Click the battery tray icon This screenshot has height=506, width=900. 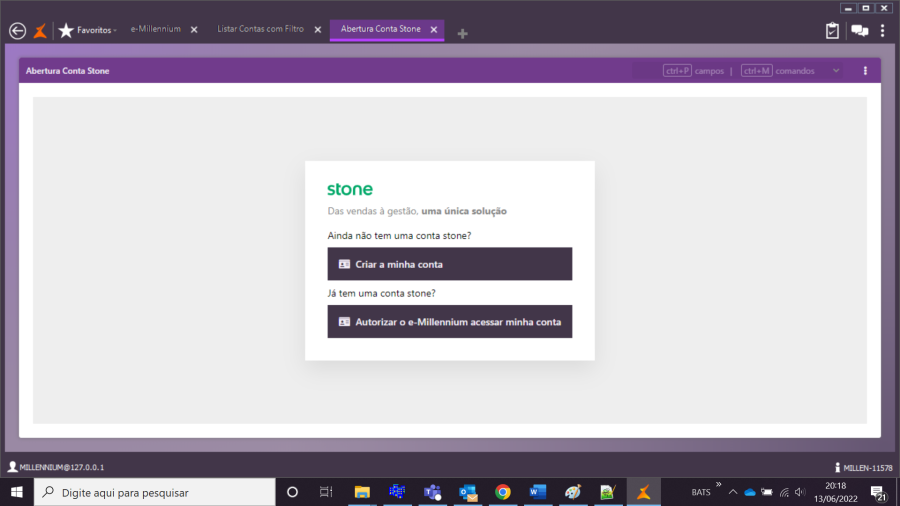(x=767, y=492)
